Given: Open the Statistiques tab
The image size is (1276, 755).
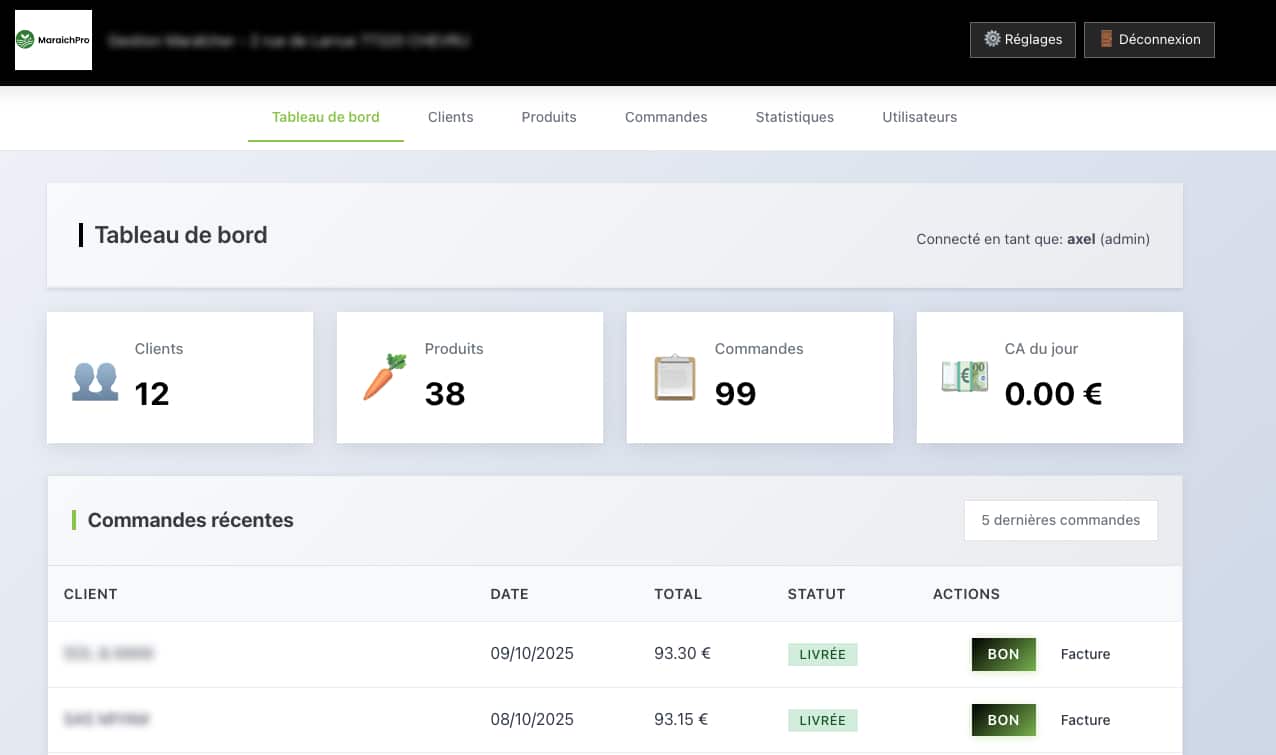Looking at the screenshot, I should 794,117.
